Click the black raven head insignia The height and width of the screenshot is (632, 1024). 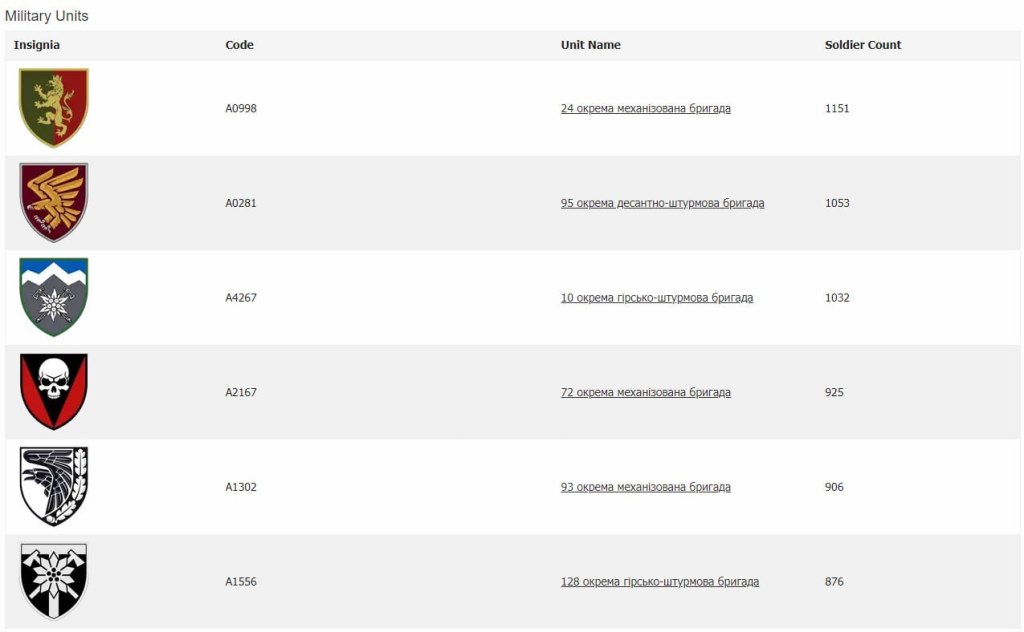[x=54, y=487]
